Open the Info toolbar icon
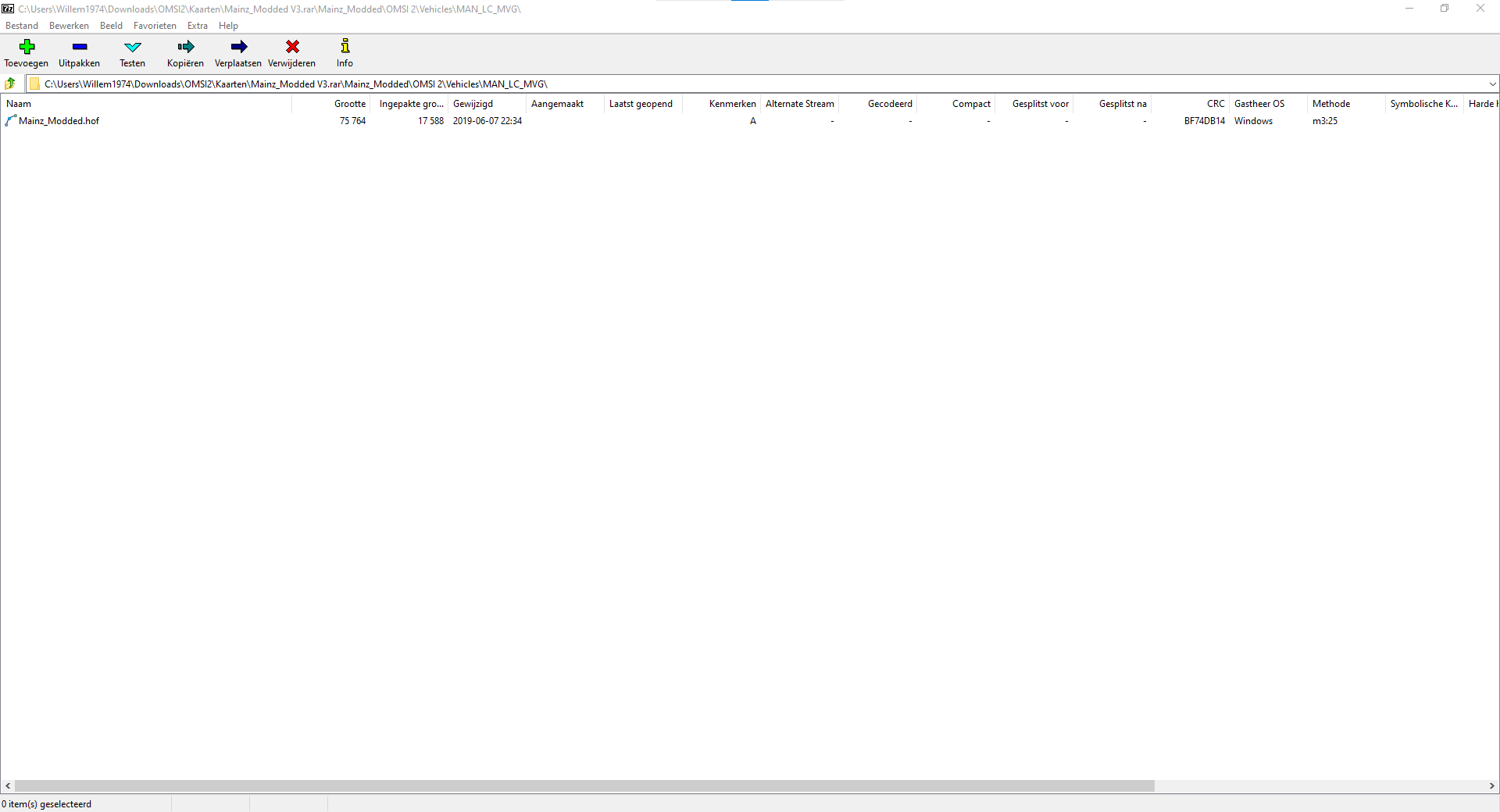Image resolution: width=1500 pixels, height=812 pixels. pyautogui.click(x=345, y=47)
